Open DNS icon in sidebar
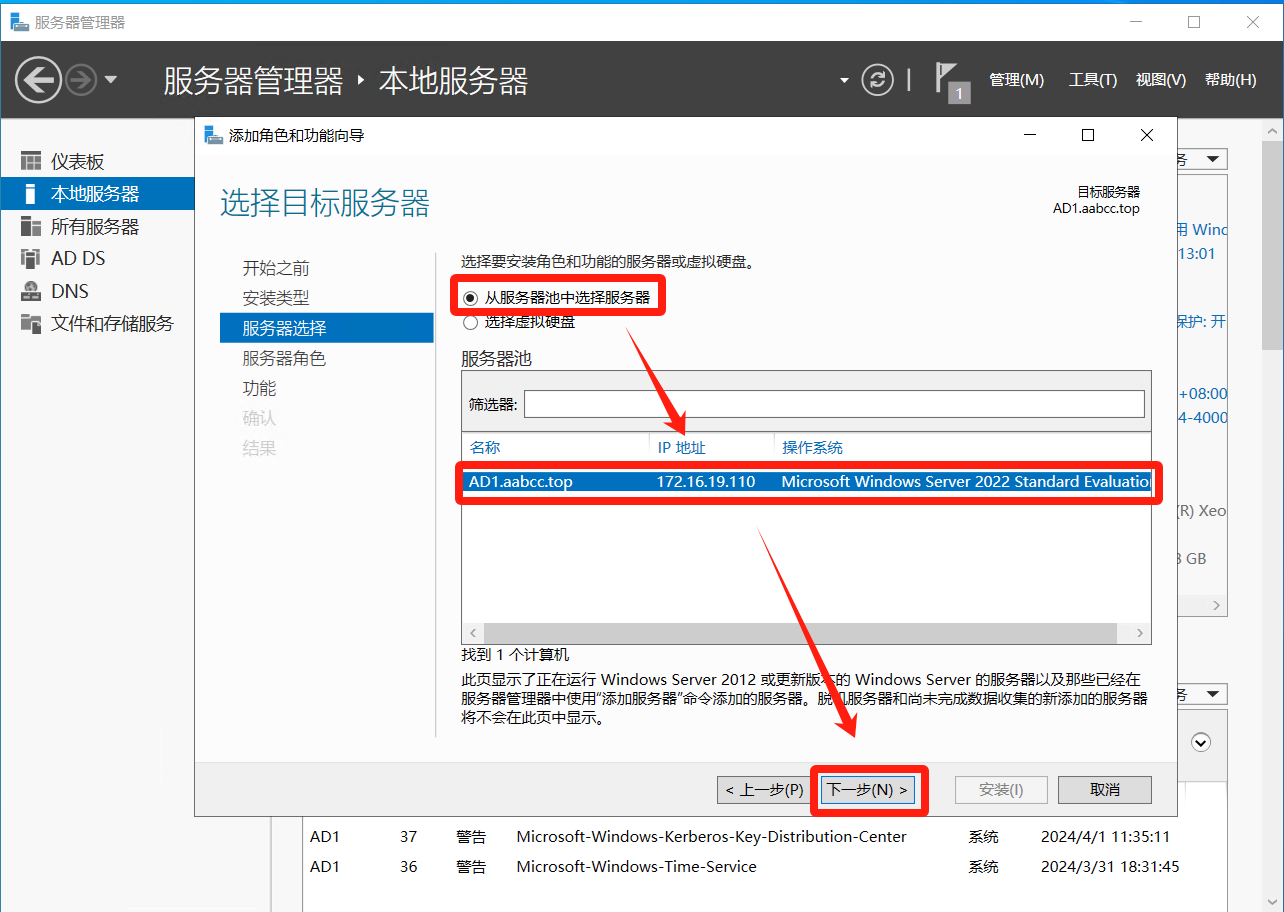 [32, 292]
